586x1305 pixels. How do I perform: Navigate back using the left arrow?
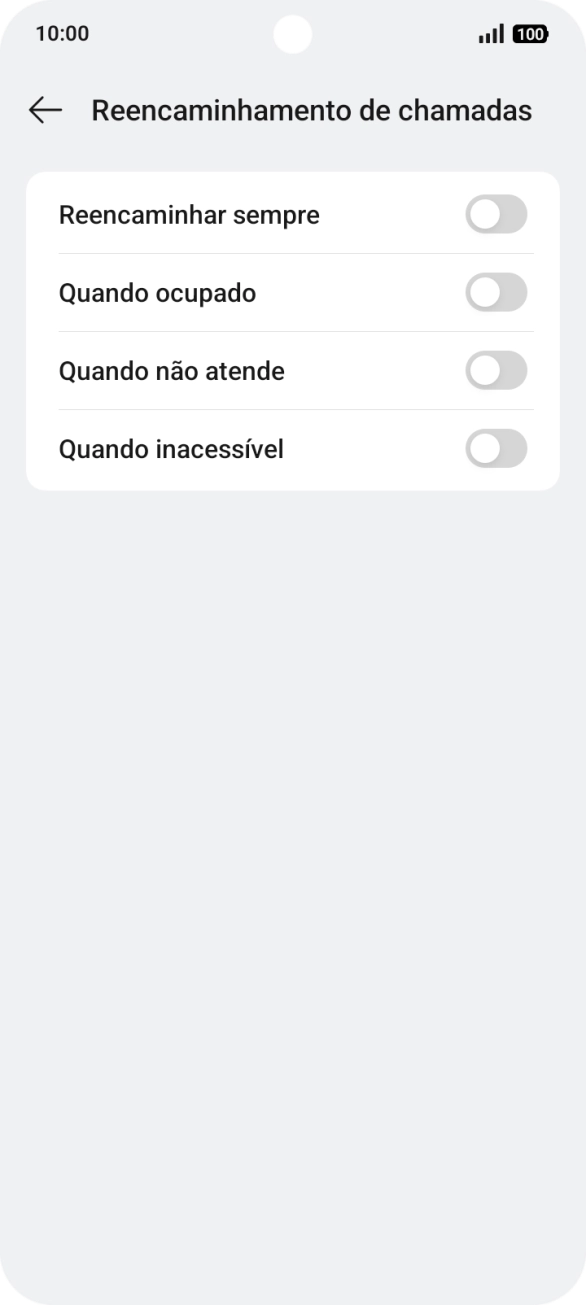44,110
